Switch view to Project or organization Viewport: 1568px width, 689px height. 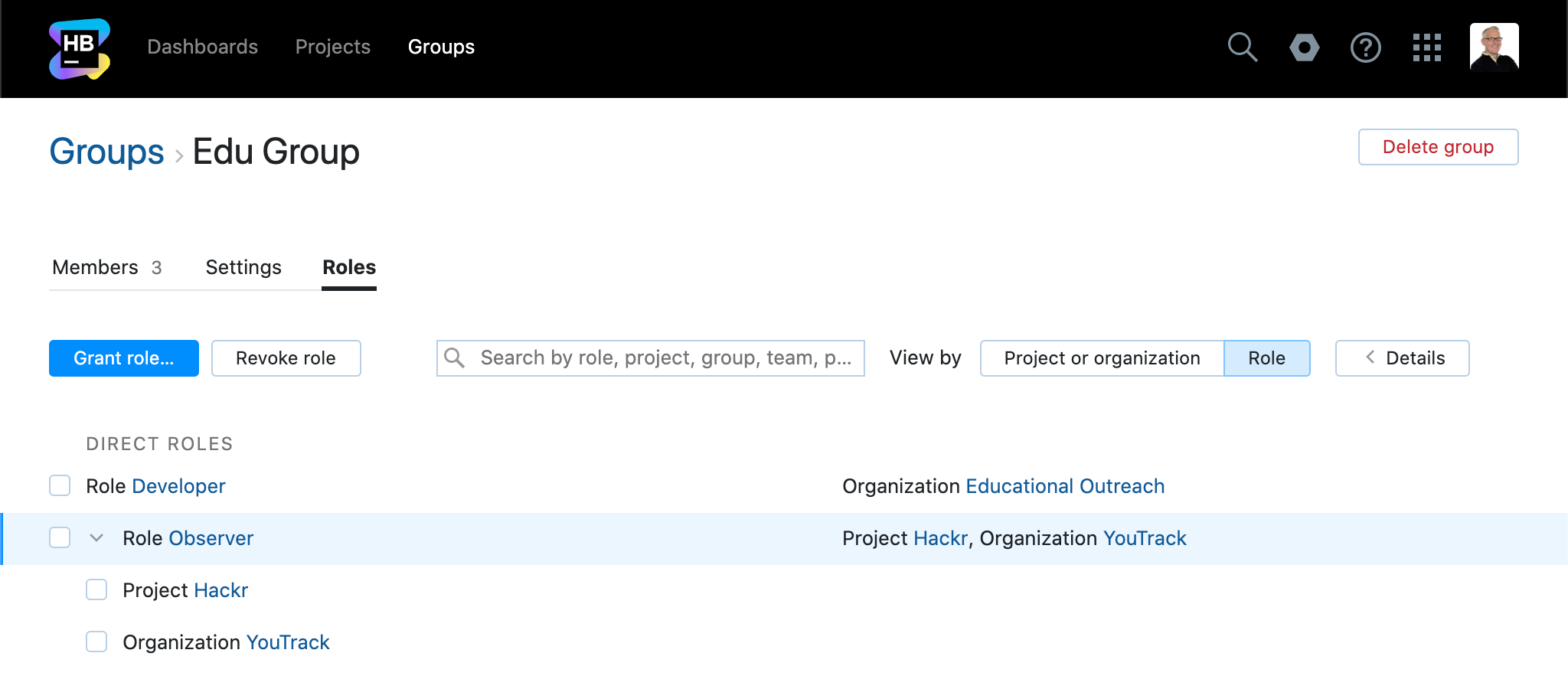(x=1102, y=358)
